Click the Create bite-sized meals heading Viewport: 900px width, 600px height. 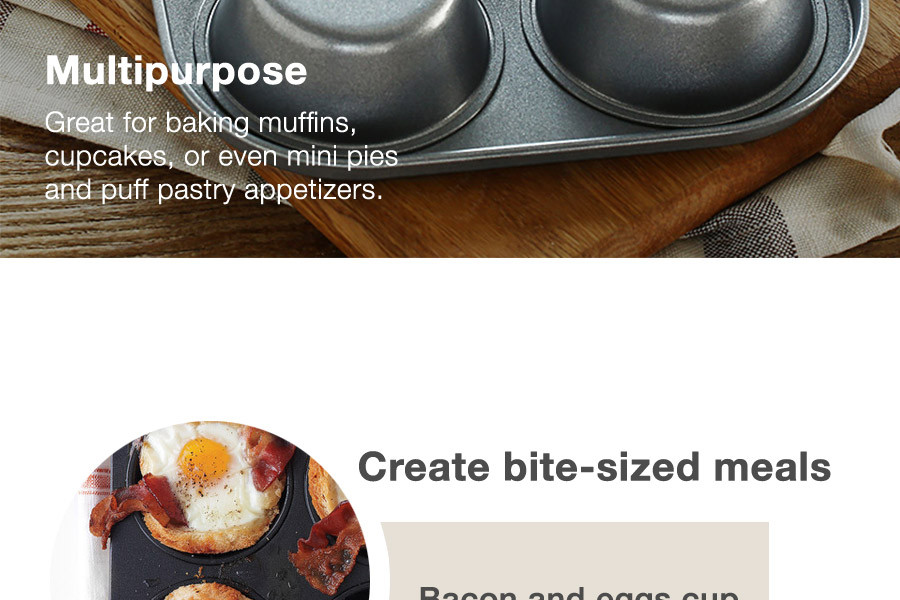[x=594, y=466]
